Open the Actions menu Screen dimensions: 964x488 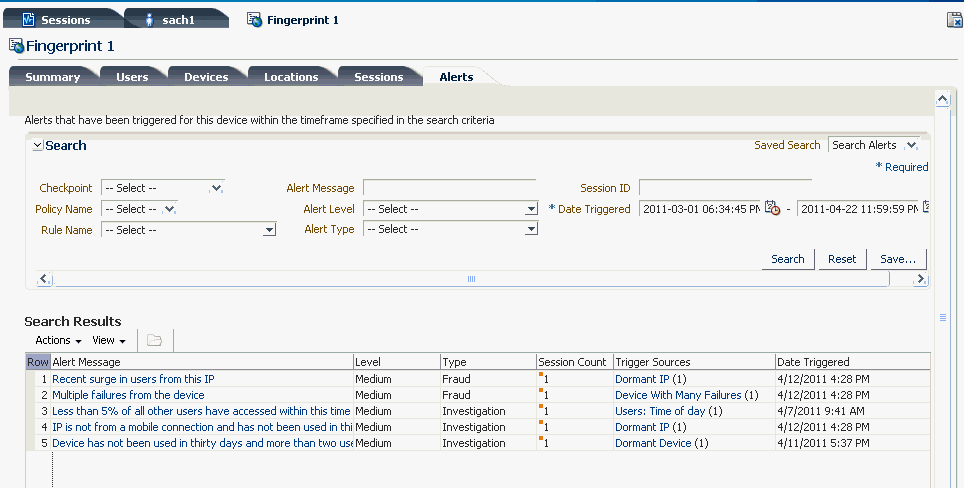58,340
